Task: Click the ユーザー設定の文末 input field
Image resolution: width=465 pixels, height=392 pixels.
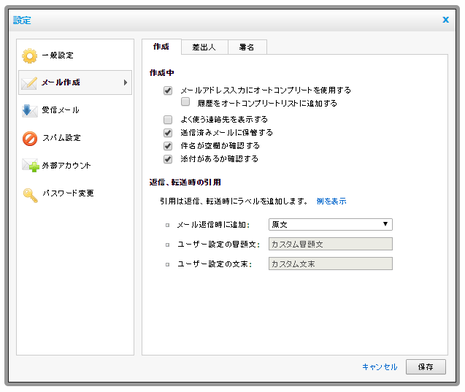Action: (330, 264)
